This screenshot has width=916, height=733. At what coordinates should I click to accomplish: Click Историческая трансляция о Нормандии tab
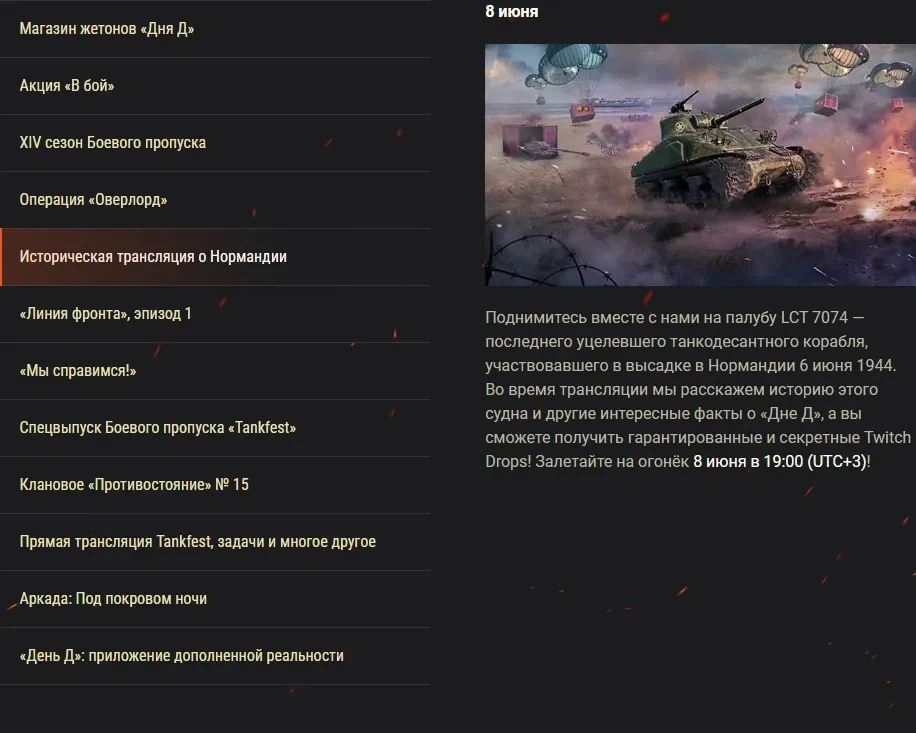tap(215, 257)
